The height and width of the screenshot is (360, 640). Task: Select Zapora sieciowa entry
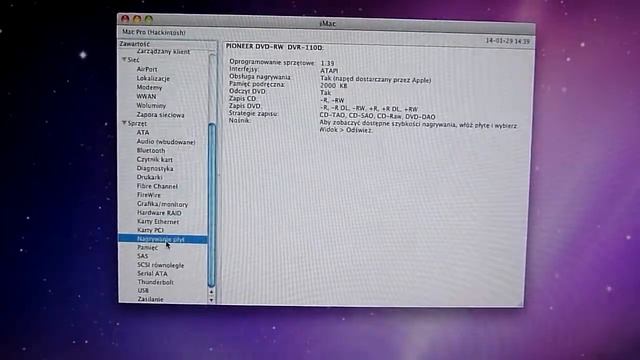pyautogui.click(x=160, y=115)
